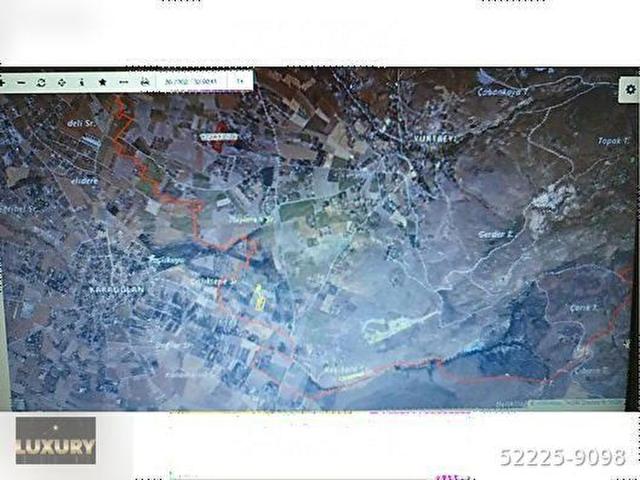Activate the info (i) tool
640x480 pixels.
[x=82, y=82]
